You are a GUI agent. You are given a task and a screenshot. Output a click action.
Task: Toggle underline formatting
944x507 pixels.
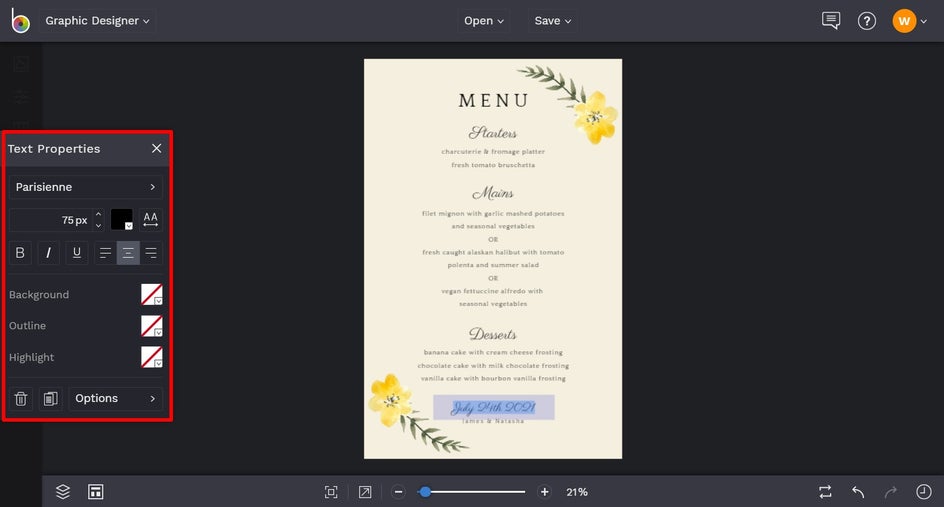(76, 253)
